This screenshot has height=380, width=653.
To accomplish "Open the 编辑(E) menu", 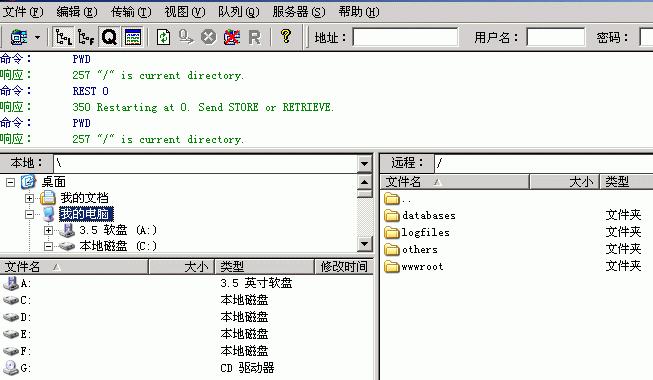I will (77, 12).
